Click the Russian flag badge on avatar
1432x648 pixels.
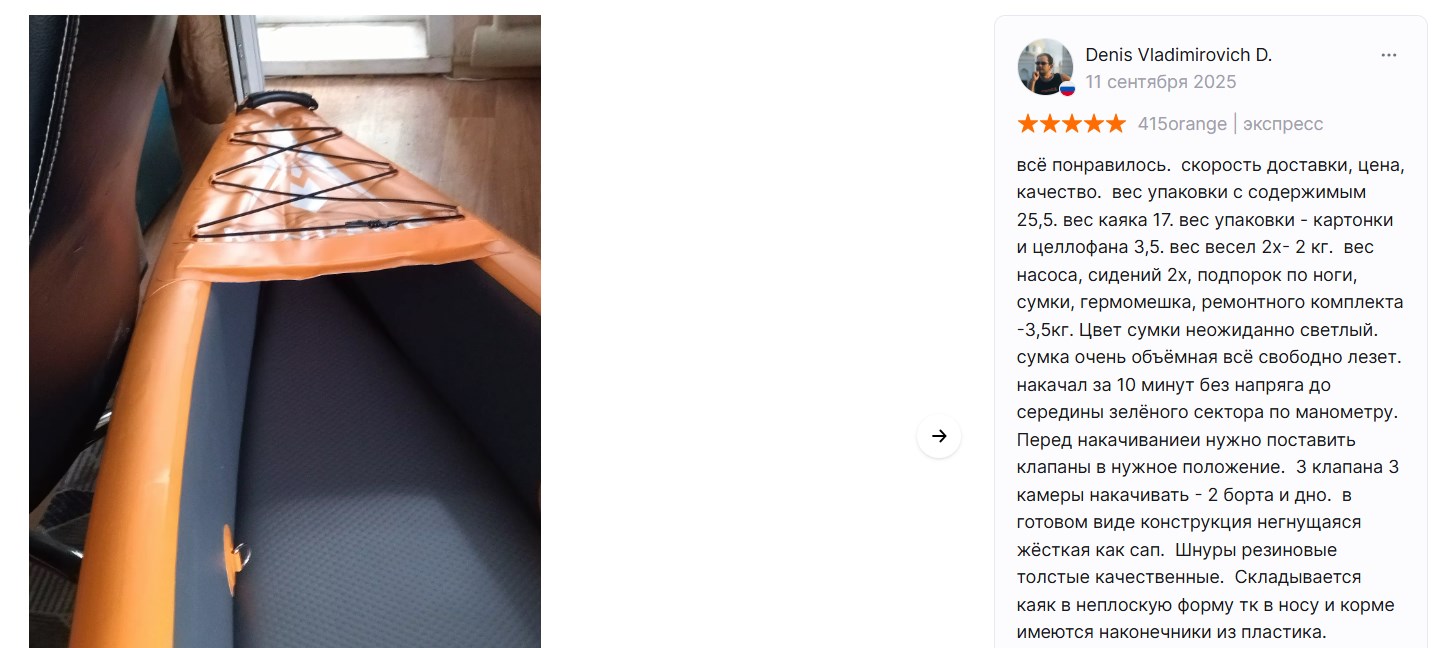click(x=1067, y=89)
